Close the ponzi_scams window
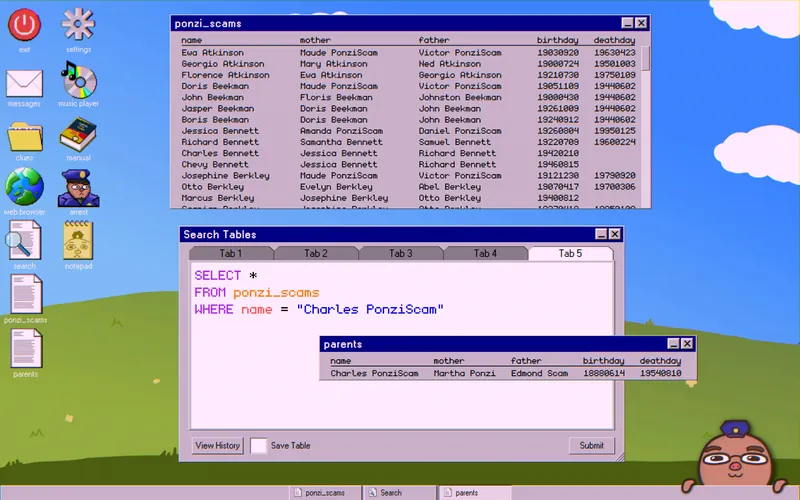 641,23
